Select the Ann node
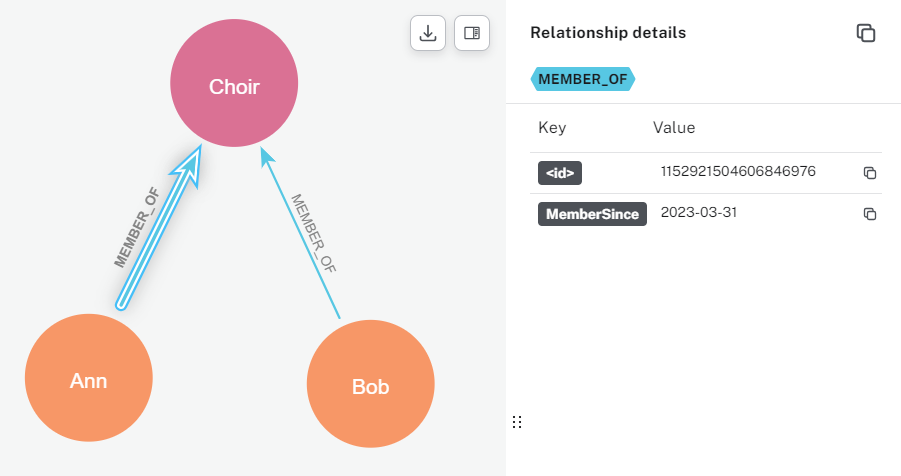This screenshot has height=476, width=901. (x=88, y=380)
